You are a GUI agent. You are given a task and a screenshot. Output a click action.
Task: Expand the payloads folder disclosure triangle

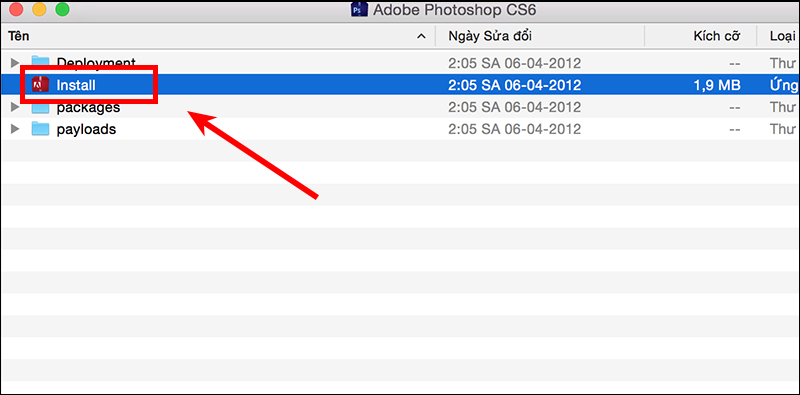coord(15,129)
